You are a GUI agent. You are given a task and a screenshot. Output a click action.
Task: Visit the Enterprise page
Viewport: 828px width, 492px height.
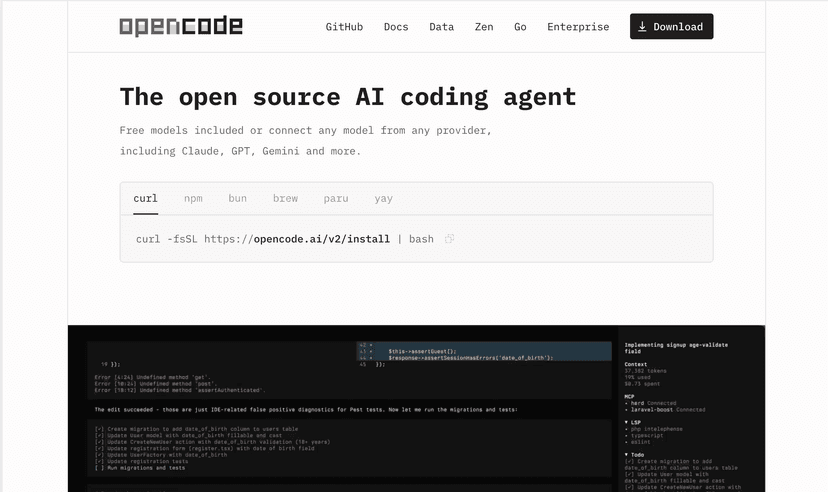coord(578,27)
